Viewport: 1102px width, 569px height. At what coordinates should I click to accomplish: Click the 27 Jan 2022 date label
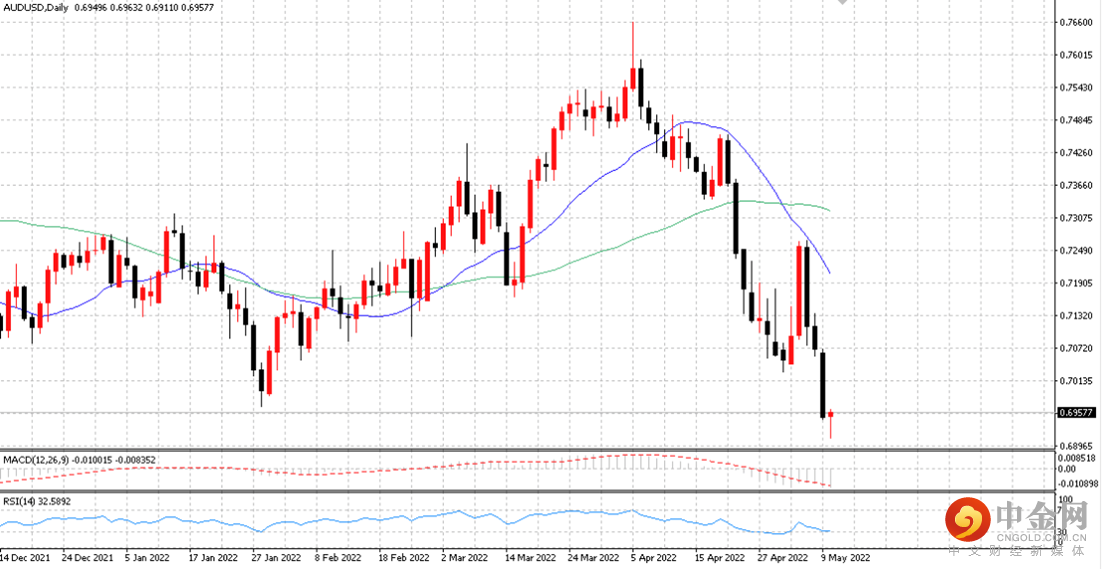[276, 558]
